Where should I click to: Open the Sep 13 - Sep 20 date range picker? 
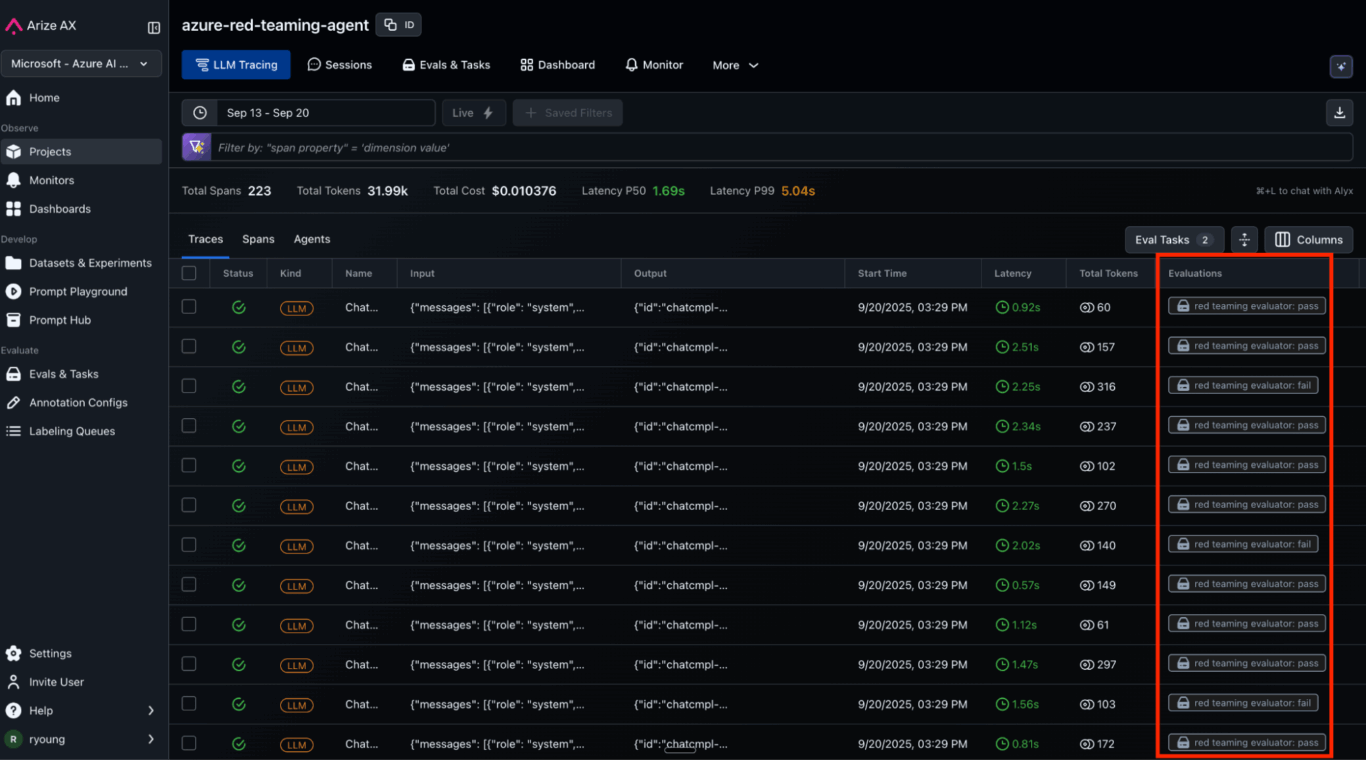[309, 113]
